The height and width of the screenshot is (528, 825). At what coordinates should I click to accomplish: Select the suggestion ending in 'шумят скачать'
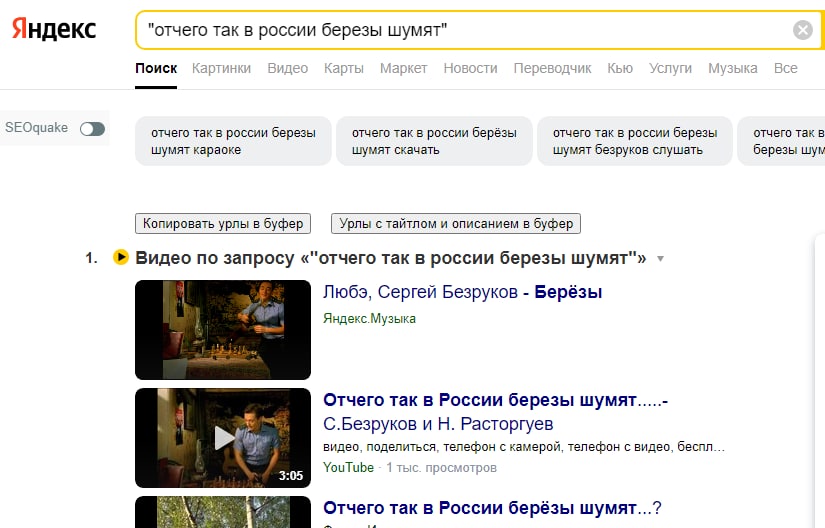point(434,141)
